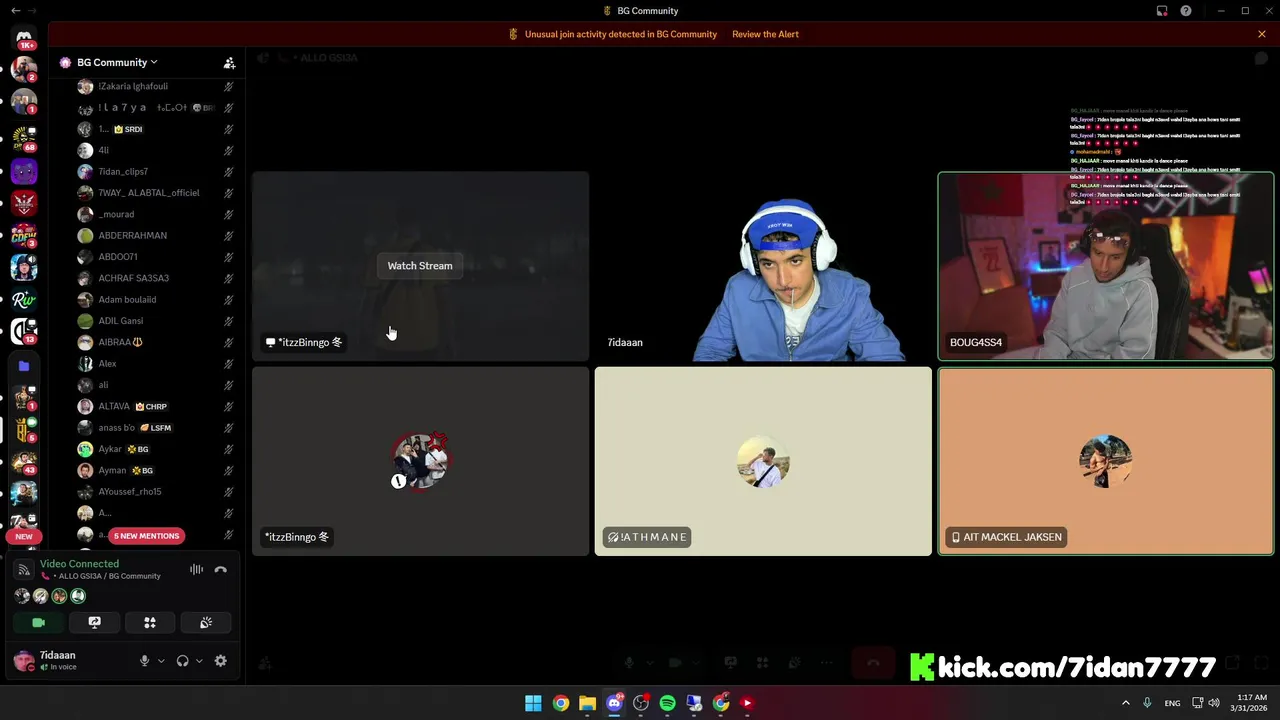This screenshot has width=1280, height=720.
Task: Start an activity with the shapes icon
Action: click(150, 622)
